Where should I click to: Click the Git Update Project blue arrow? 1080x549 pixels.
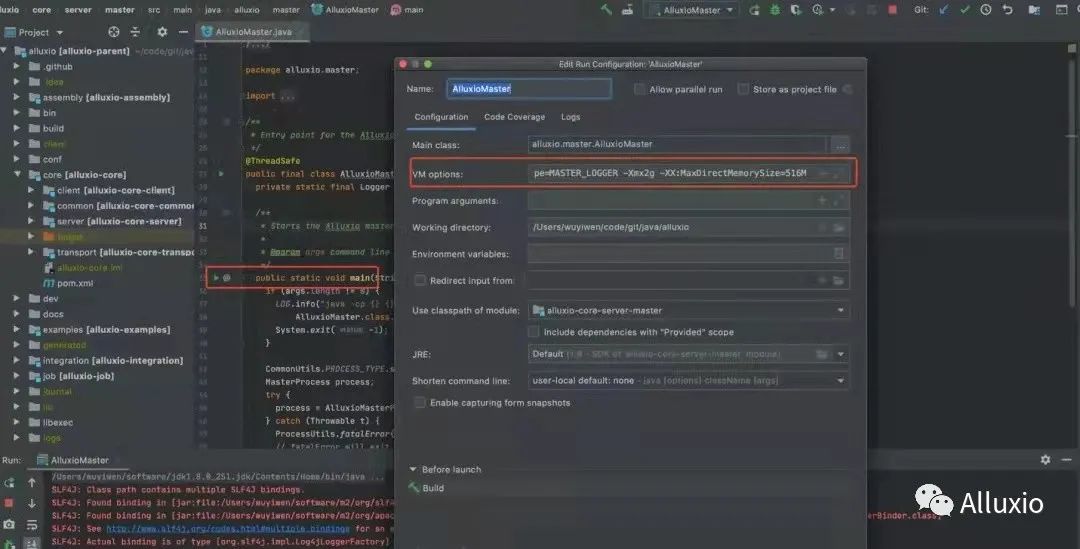944,10
